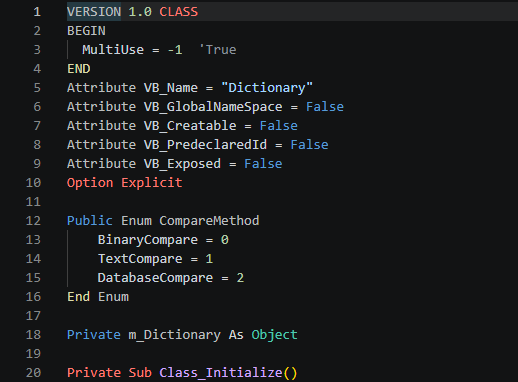
Task: Click VB_PredeclaredId attribute name
Action: 205,145
